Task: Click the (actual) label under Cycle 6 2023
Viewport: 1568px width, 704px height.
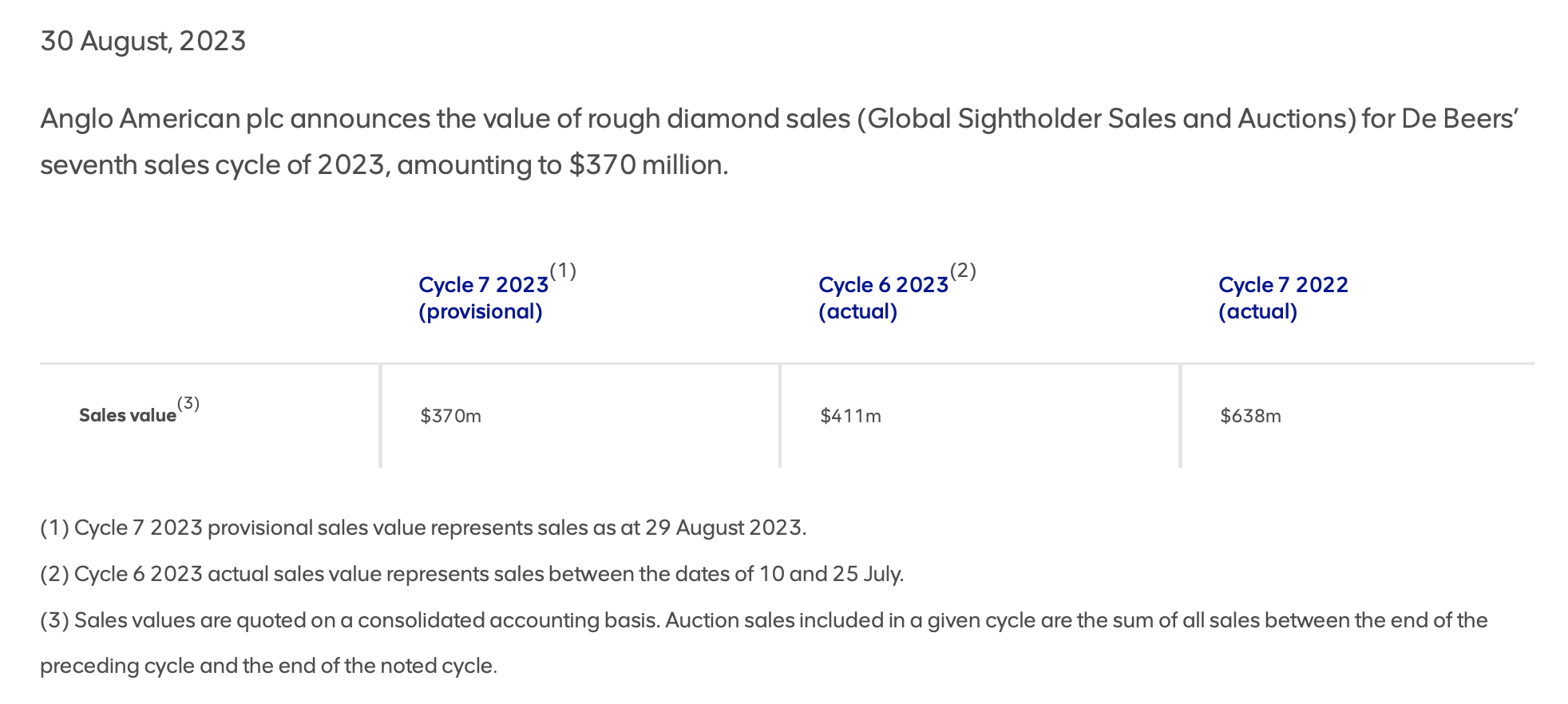Action: click(858, 311)
